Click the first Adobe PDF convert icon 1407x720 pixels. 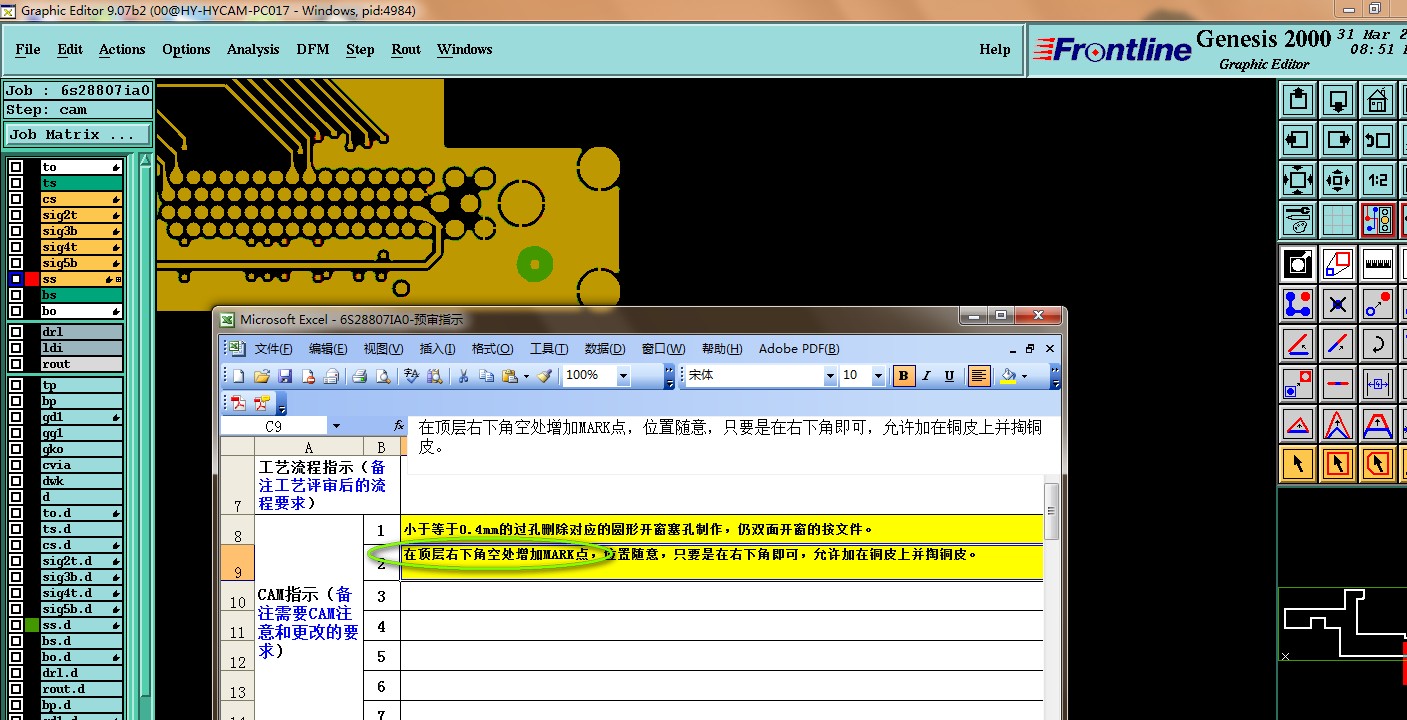click(x=238, y=403)
